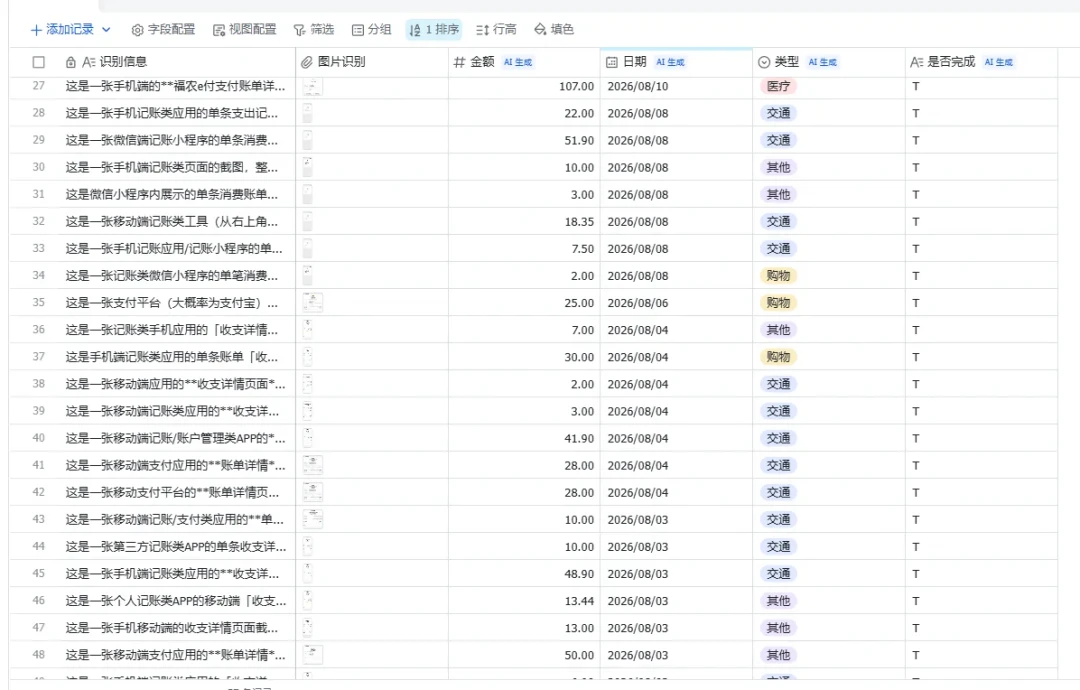Select the 其他 tag in row 30

pyautogui.click(x=778, y=167)
